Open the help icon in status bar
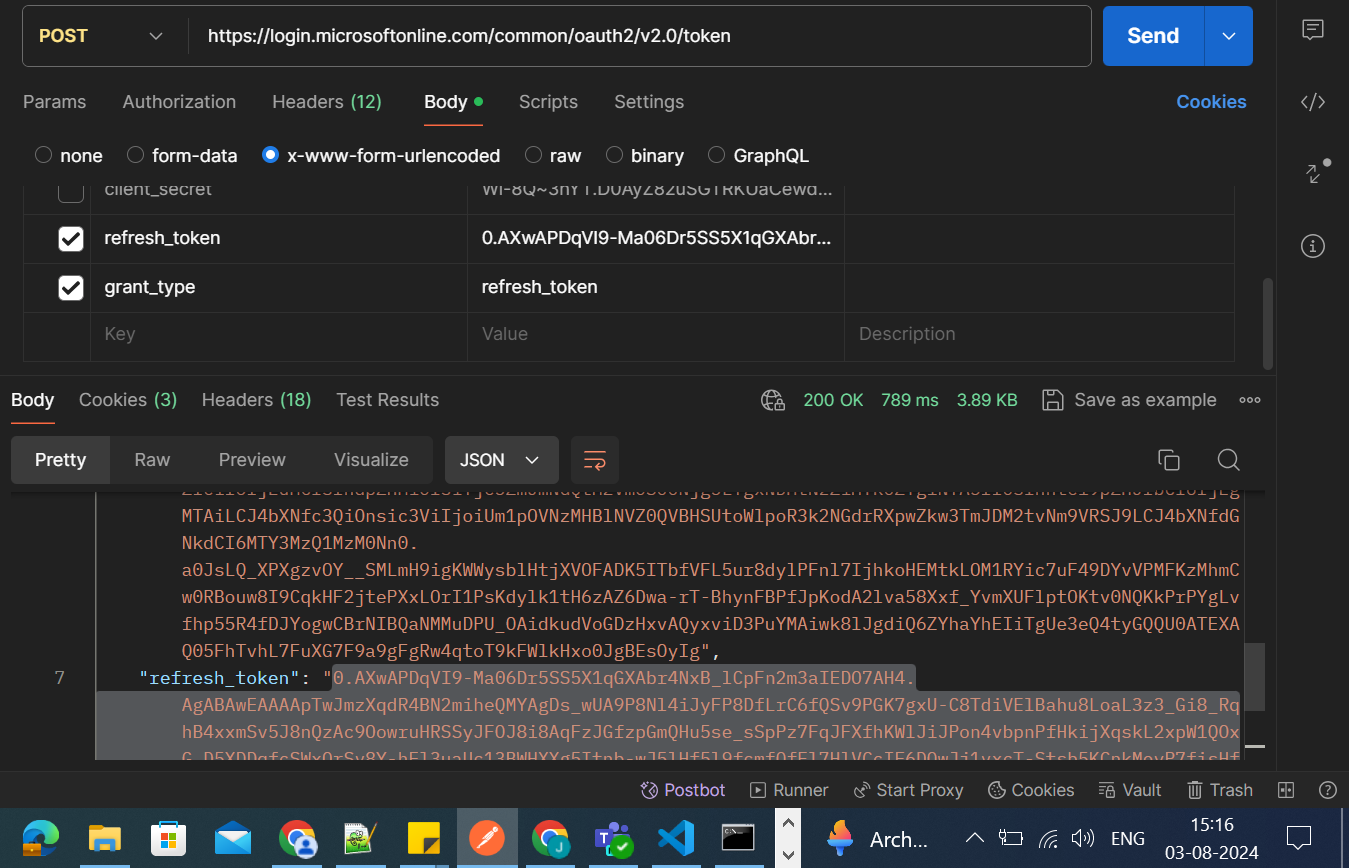1349x868 pixels. coord(1328,790)
